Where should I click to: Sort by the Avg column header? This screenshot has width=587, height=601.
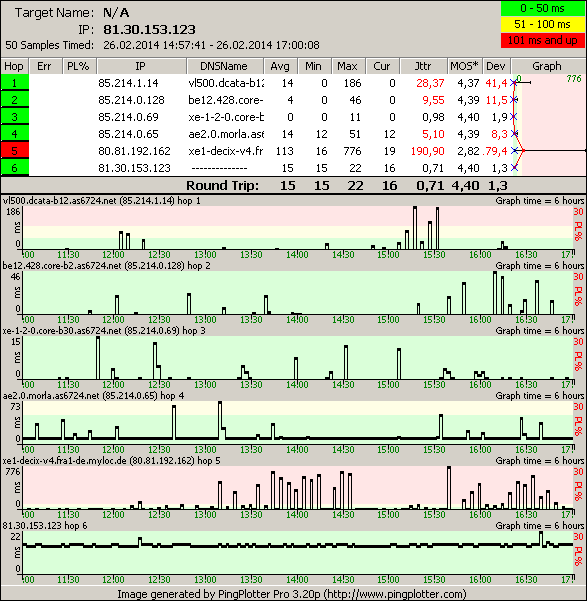pos(280,66)
